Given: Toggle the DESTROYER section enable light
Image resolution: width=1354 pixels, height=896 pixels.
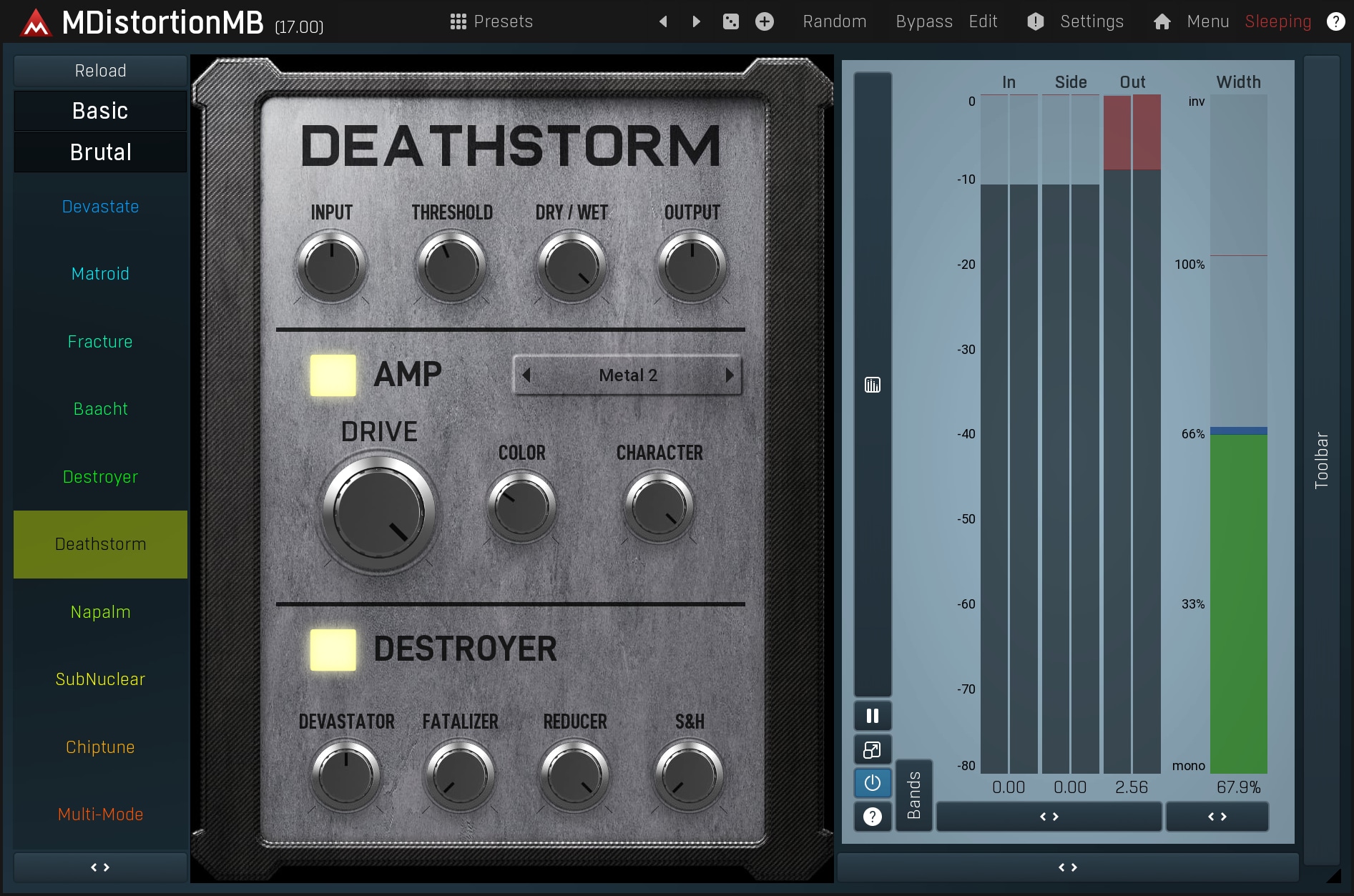Looking at the screenshot, I should (x=333, y=649).
